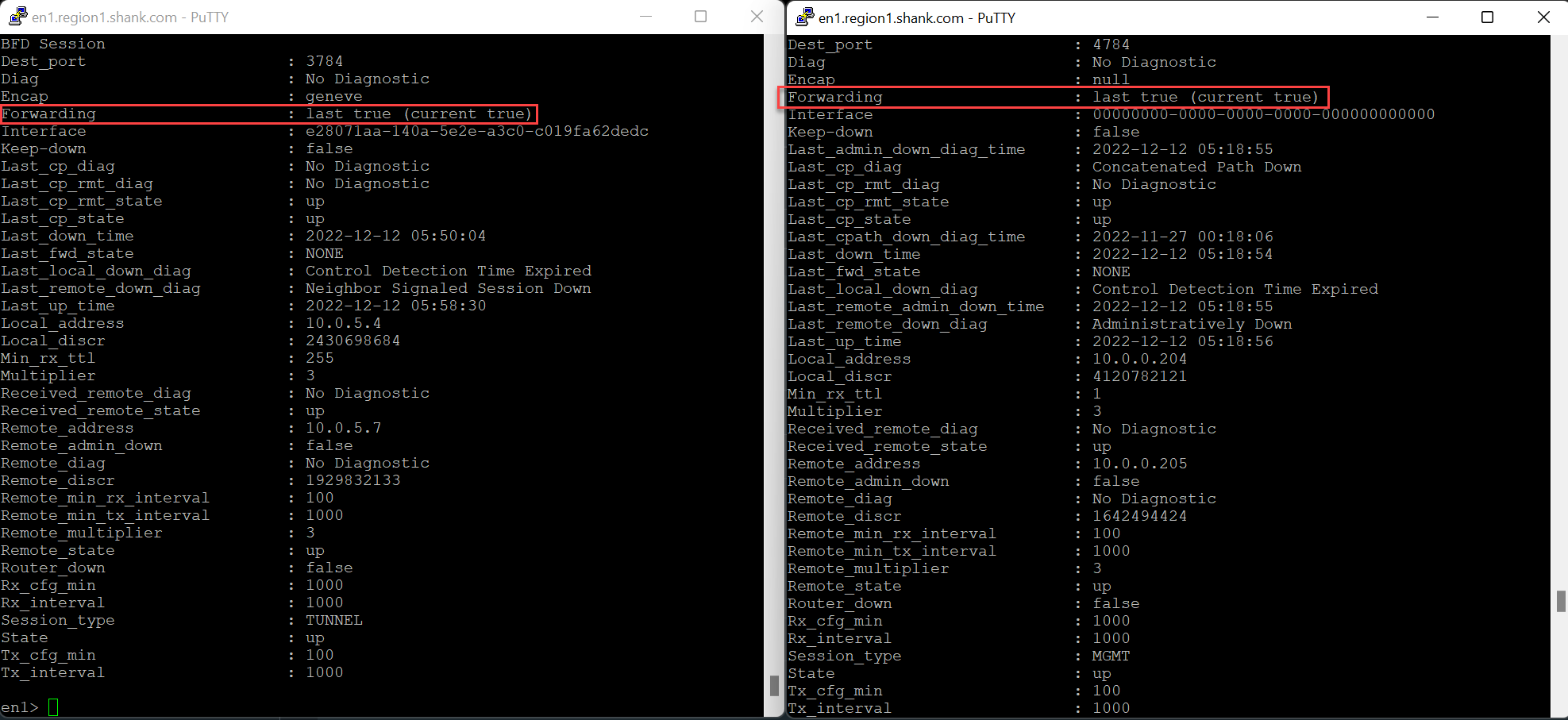The height and width of the screenshot is (720, 1568).
Task: Click left window title en1.region1.shank.com - PuTTY
Action: [130, 17]
